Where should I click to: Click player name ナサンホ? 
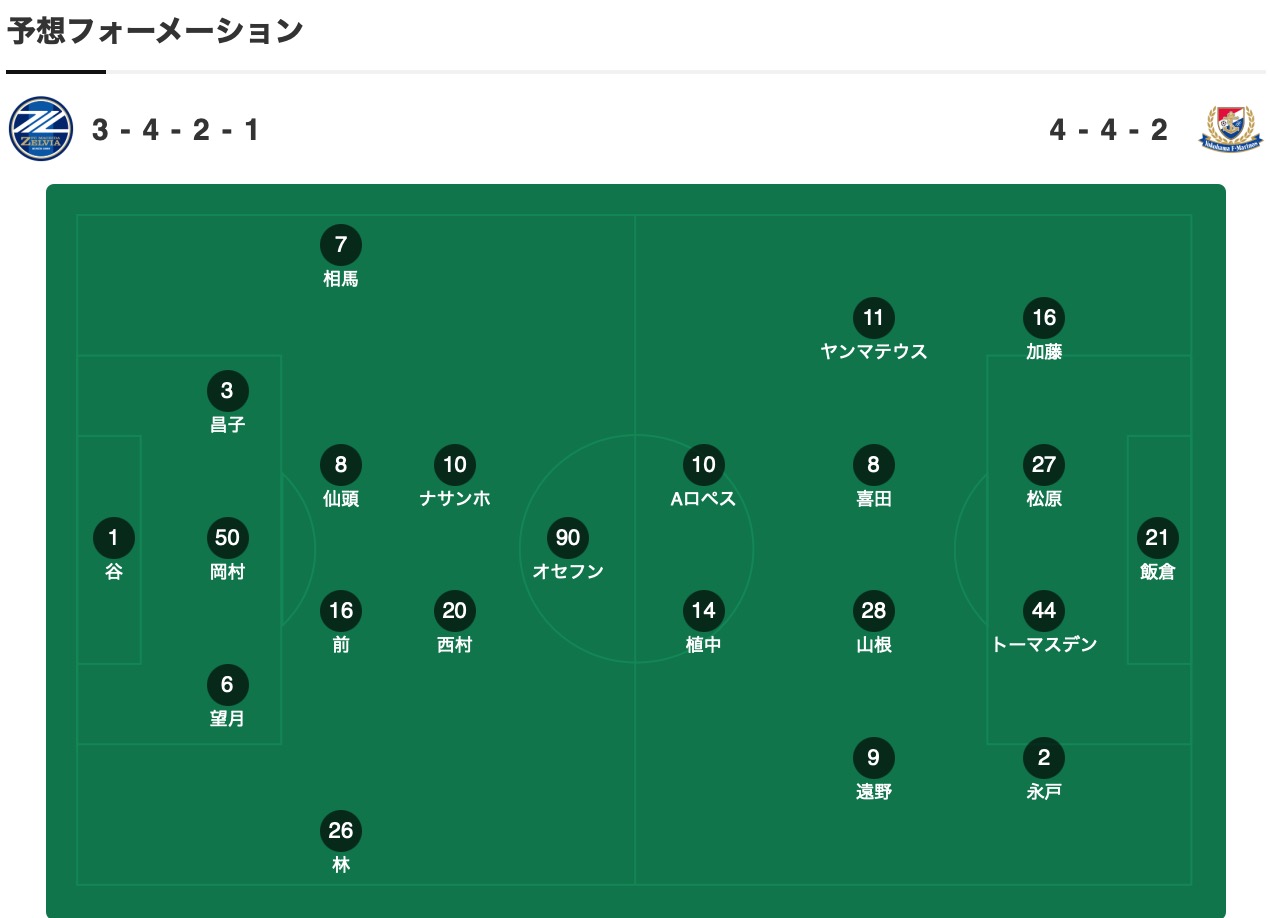pos(455,498)
